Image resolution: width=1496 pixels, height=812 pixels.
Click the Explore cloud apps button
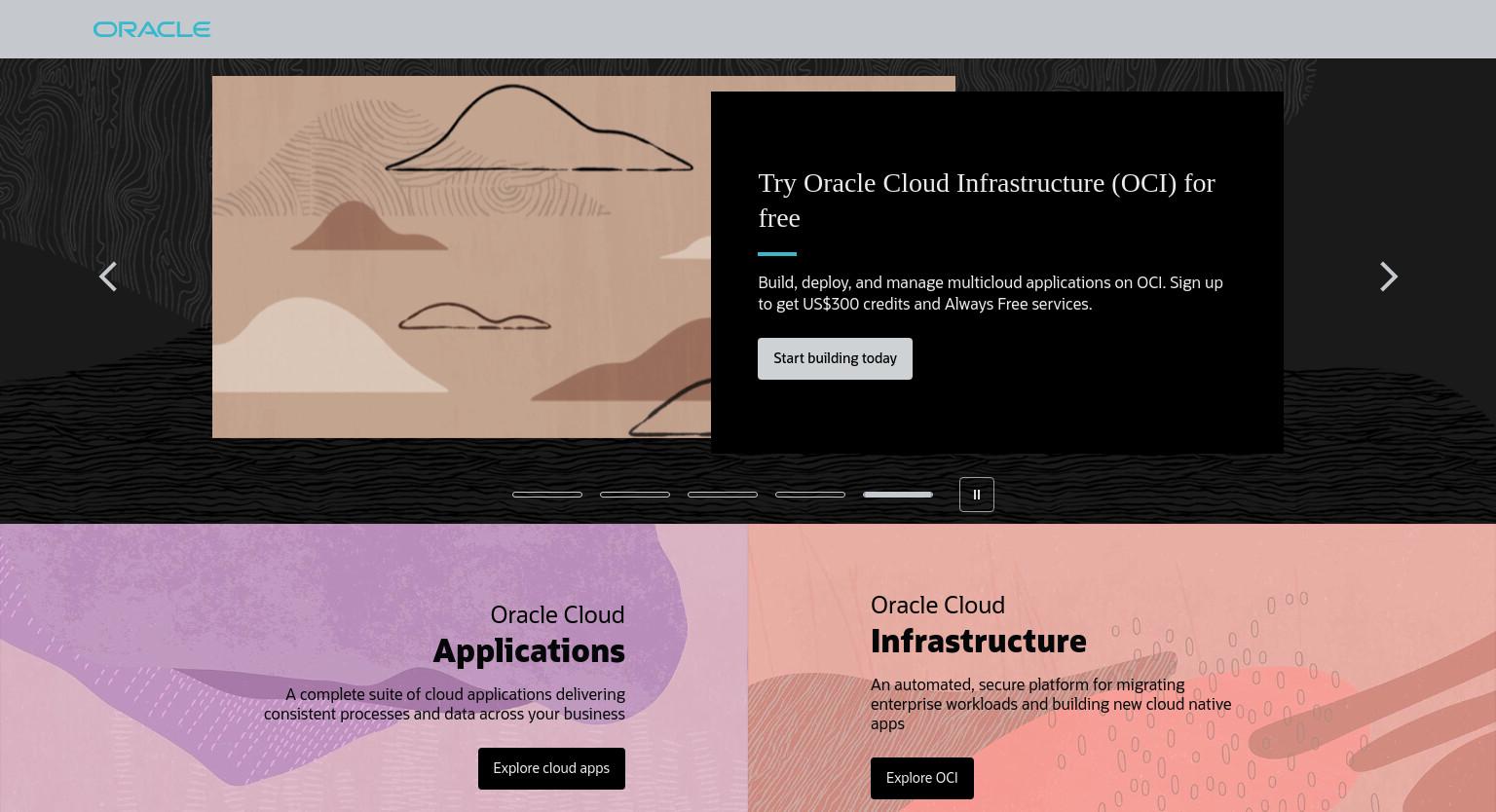551,768
